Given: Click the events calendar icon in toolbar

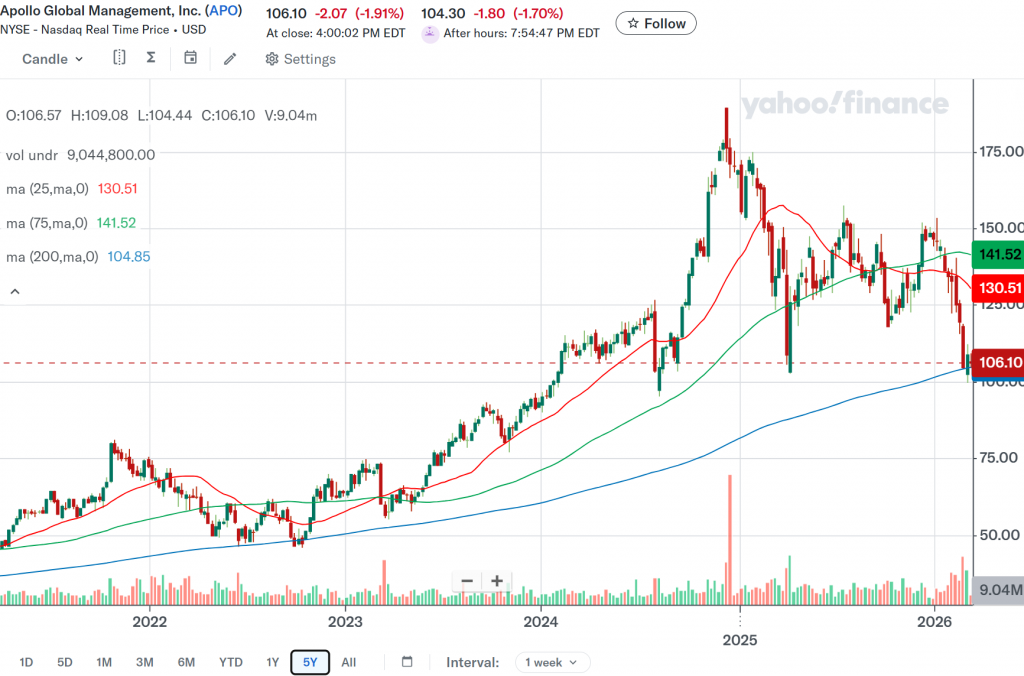Looking at the screenshot, I should [190, 58].
